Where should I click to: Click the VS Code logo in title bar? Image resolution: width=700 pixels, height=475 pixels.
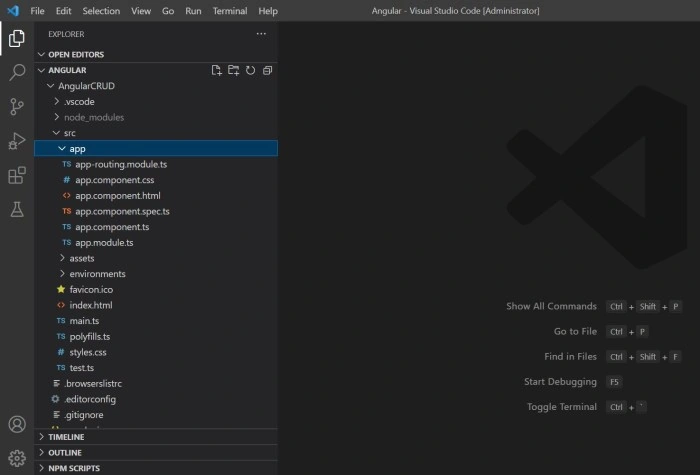[x=13, y=10]
